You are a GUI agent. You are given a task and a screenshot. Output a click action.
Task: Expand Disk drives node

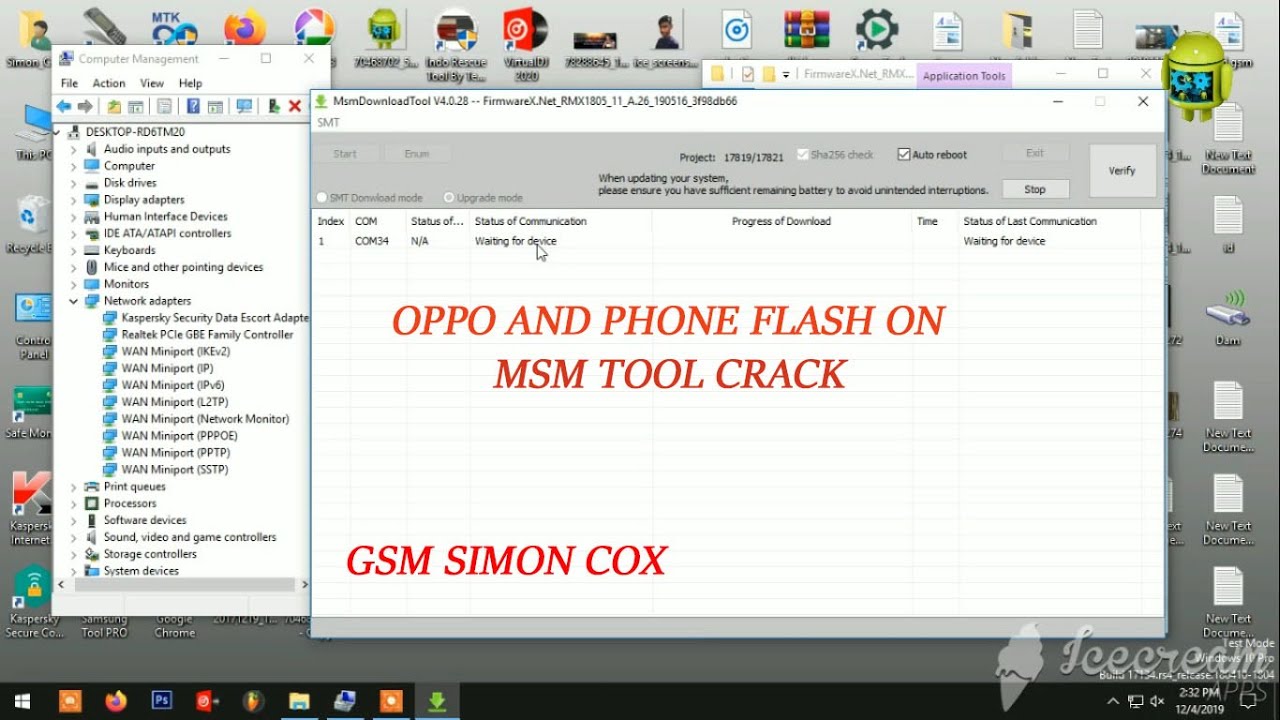pos(74,183)
